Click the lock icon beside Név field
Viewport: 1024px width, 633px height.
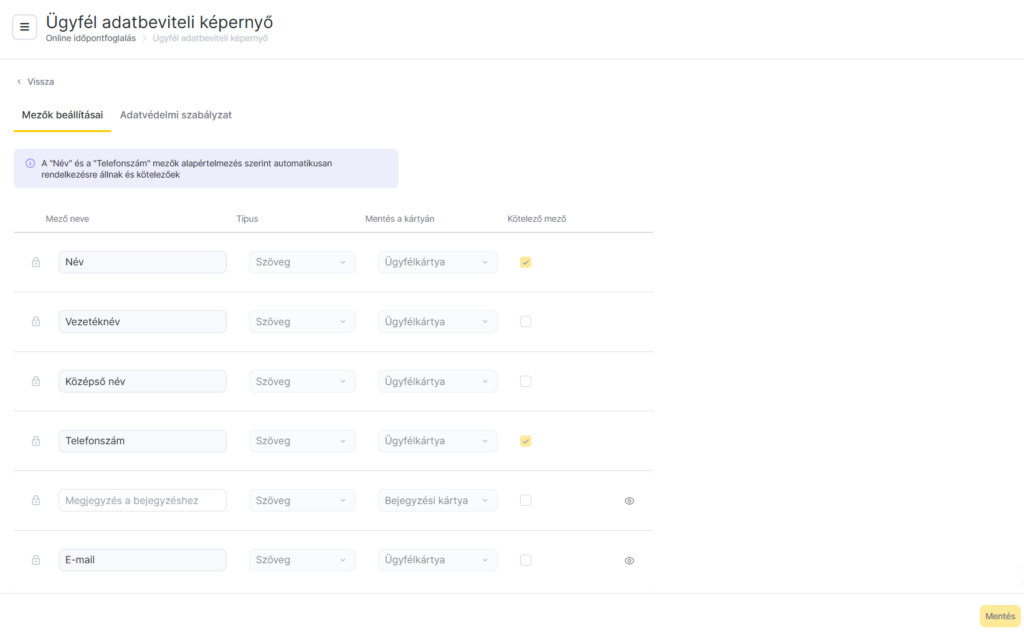pyautogui.click(x=36, y=263)
